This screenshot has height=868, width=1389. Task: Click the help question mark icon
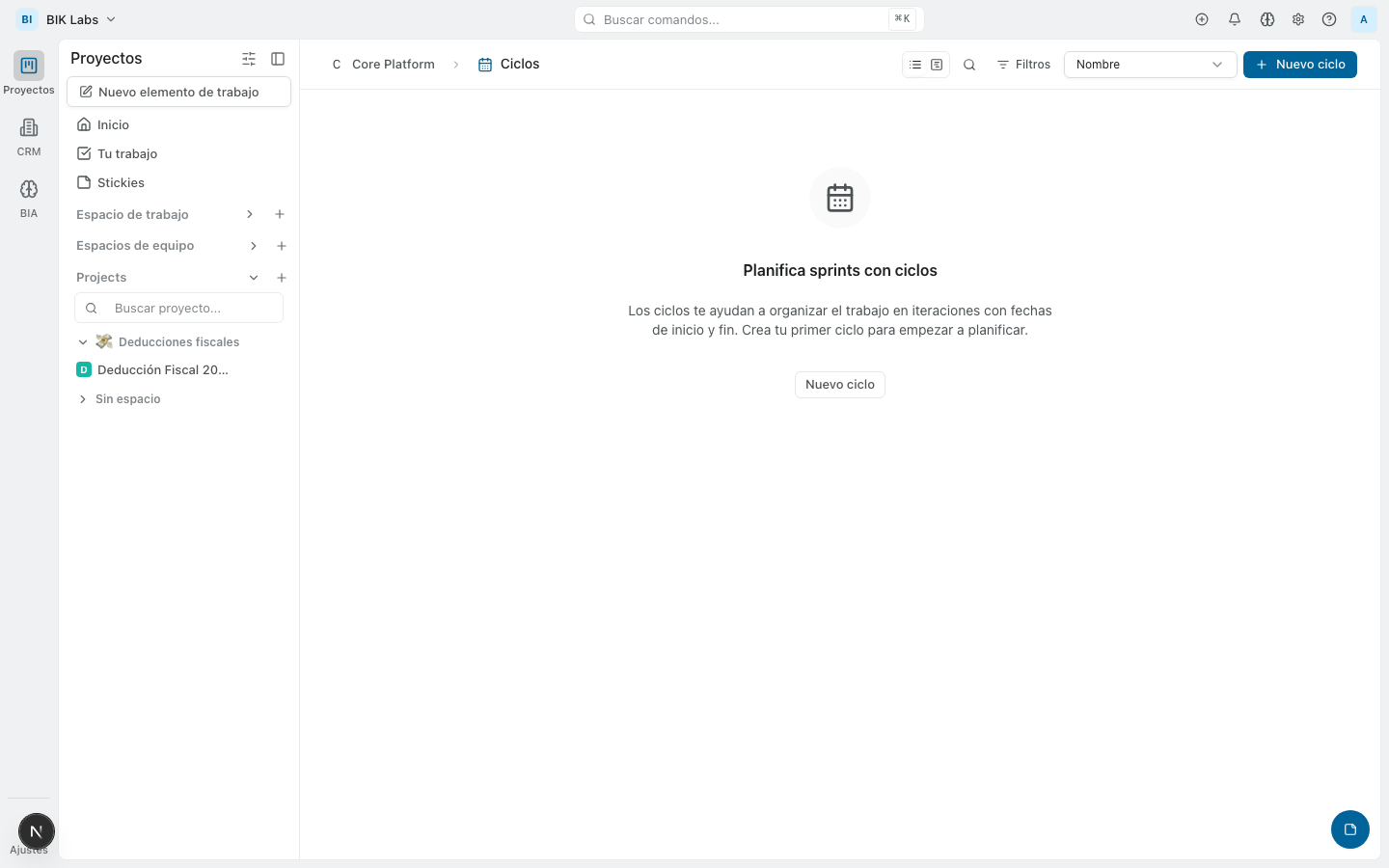[1328, 19]
